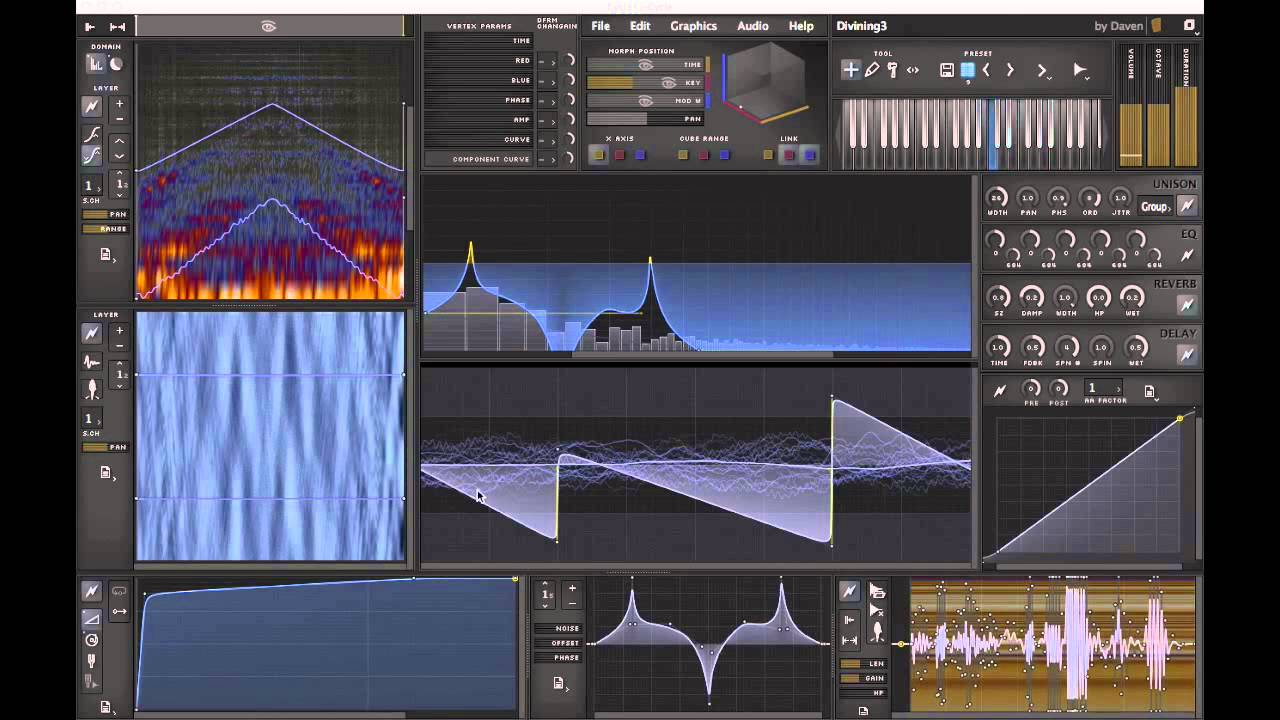Toggle the EQ effect enable button
Image resolution: width=1280 pixels, height=720 pixels.
(x=1187, y=256)
